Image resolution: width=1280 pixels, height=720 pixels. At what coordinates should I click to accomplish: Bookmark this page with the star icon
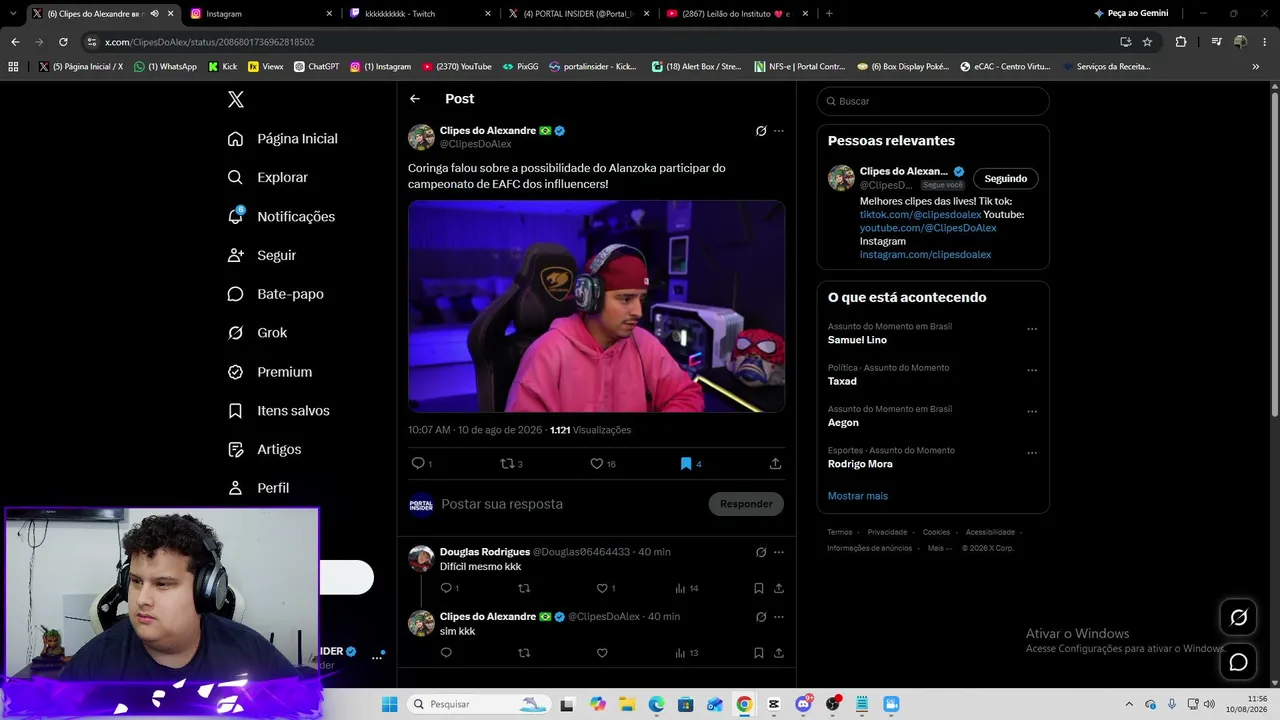click(x=1147, y=42)
